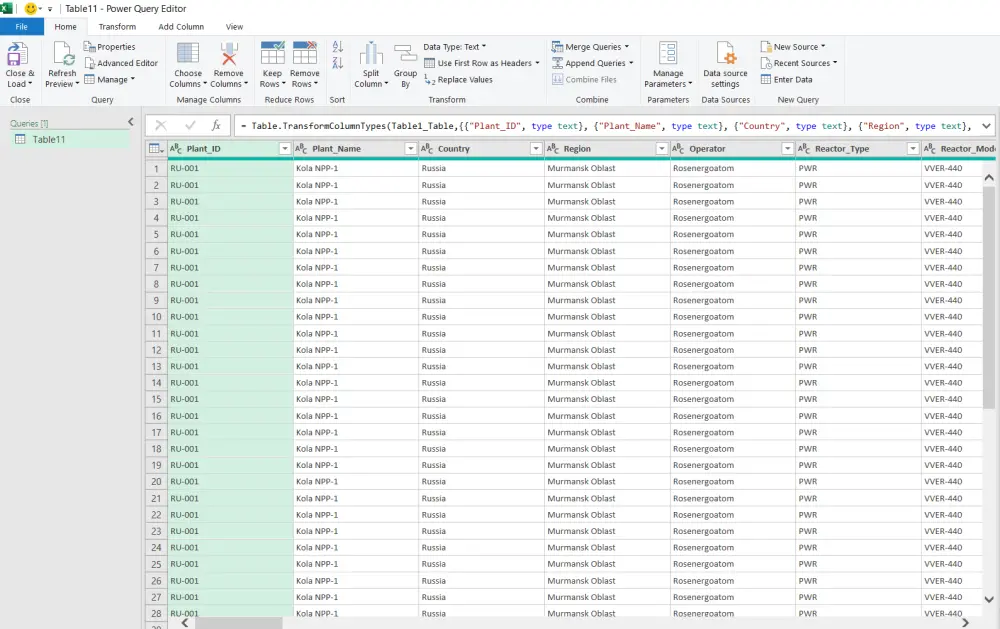Open the Region column filter dropdown
This screenshot has width=1000, height=629.
tap(661, 149)
